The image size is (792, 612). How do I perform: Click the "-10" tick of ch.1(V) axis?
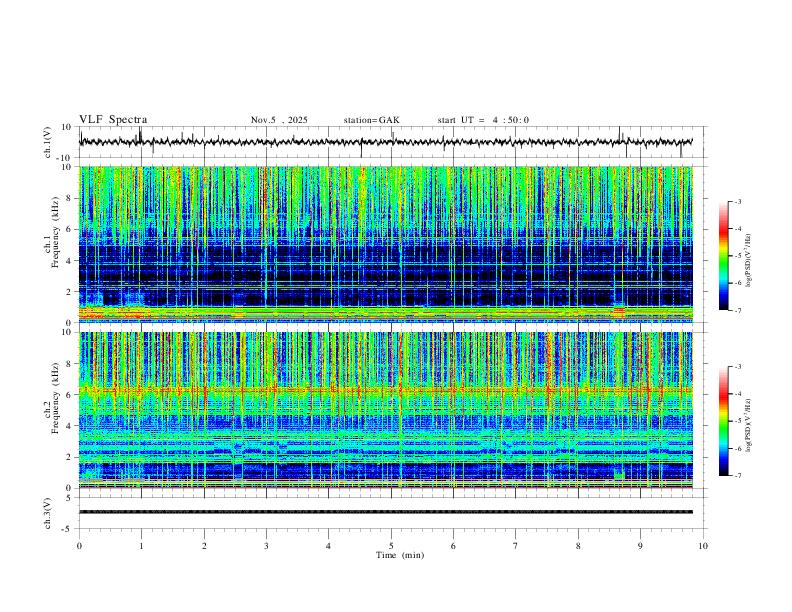tap(65, 158)
